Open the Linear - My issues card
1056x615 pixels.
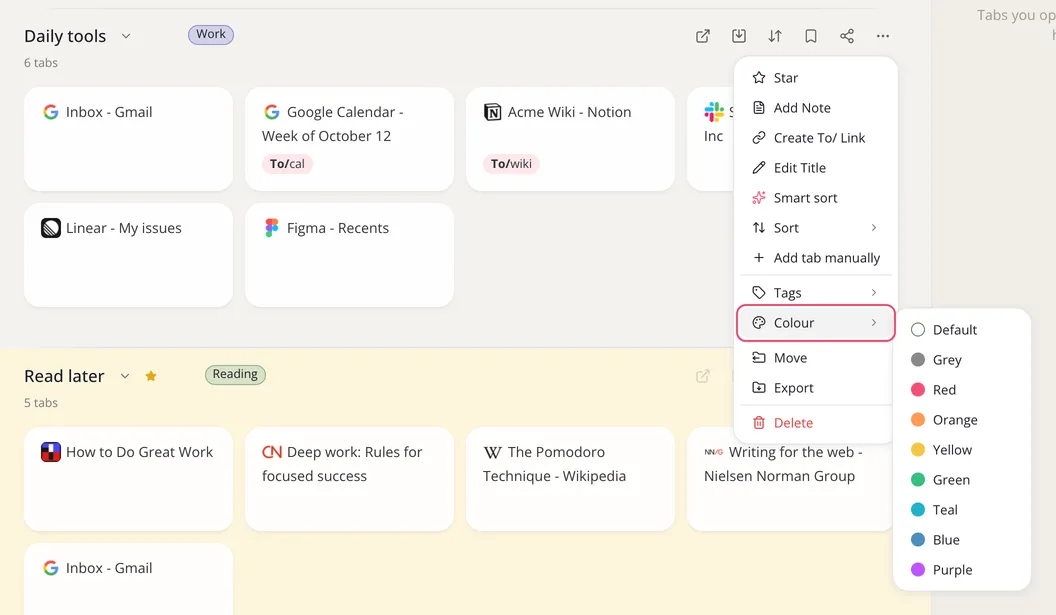129,255
